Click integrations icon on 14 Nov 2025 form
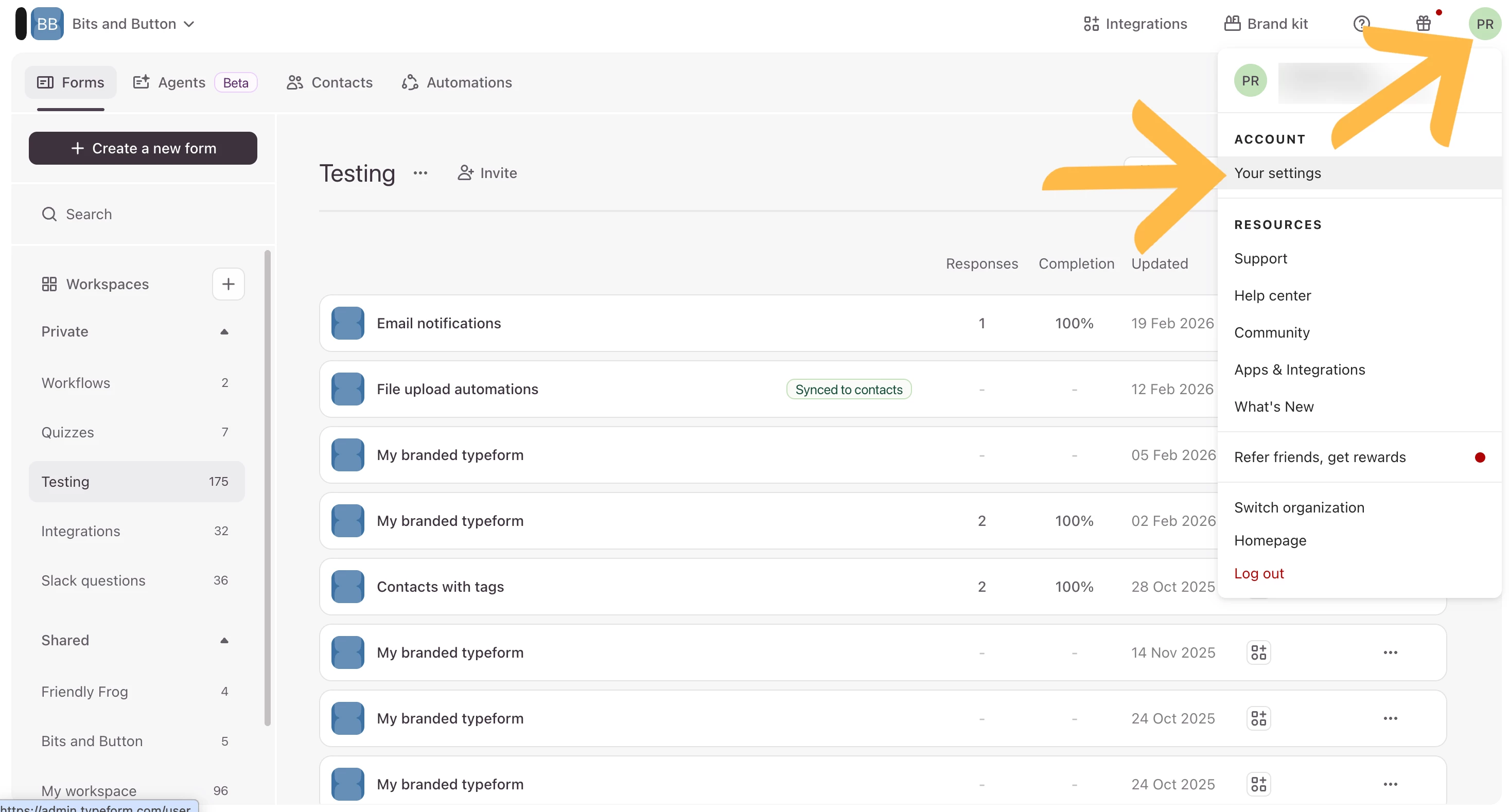This screenshot has width=1509, height=812. point(1258,652)
